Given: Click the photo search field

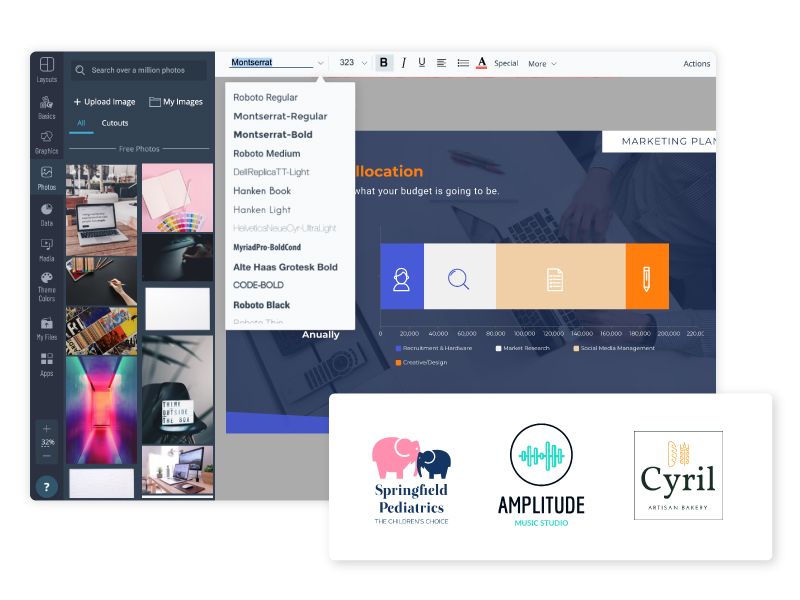Looking at the screenshot, I should tap(138, 70).
